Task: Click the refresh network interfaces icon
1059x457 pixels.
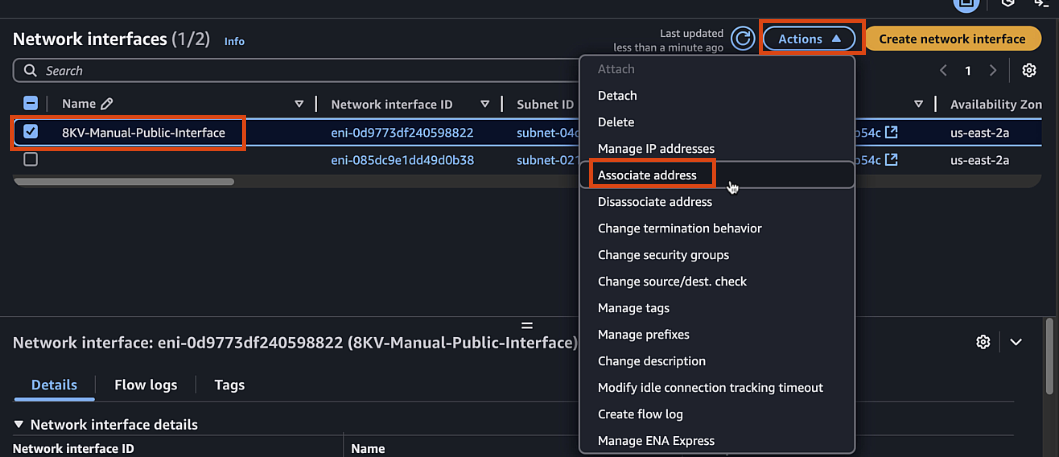Action: [742, 39]
